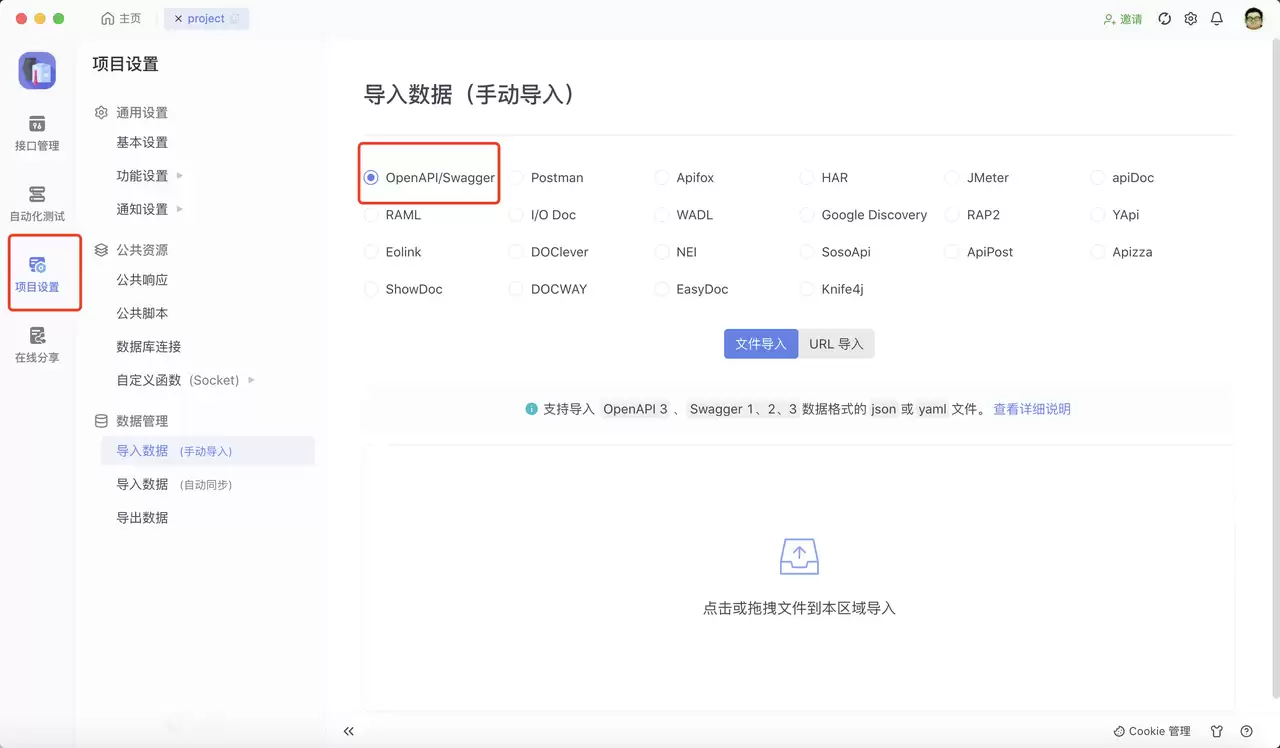Click 数据管理 section header

pyautogui.click(x=131, y=421)
